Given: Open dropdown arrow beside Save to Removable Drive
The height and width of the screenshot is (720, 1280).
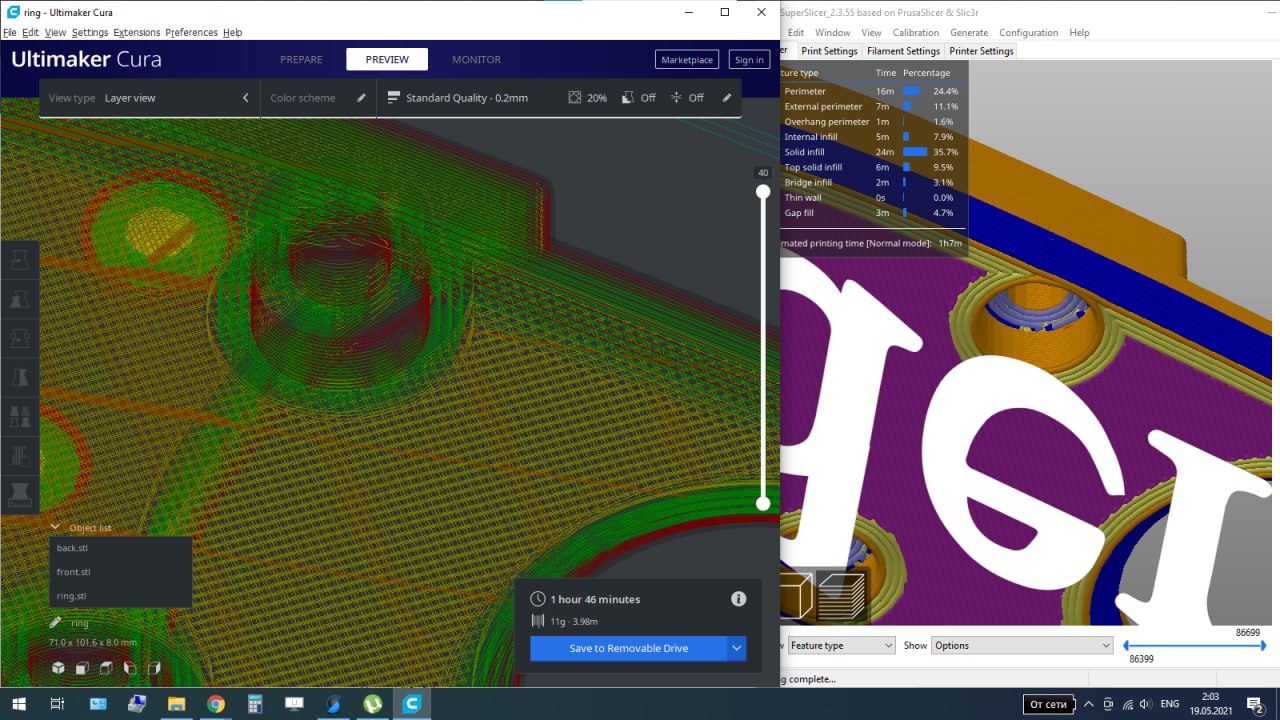Looking at the screenshot, I should (x=737, y=648).
